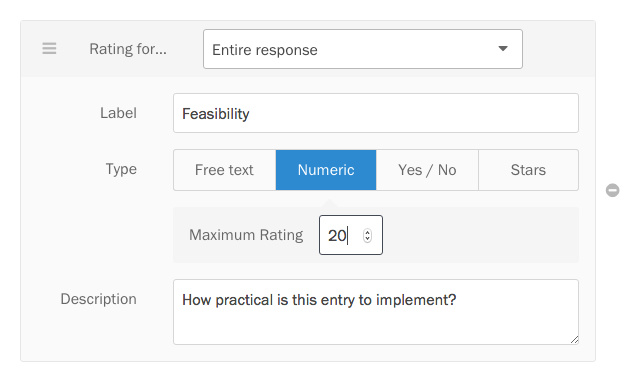The image size is (637, 377).
Task: Click the Label field caption
Action: pos(118,113)
